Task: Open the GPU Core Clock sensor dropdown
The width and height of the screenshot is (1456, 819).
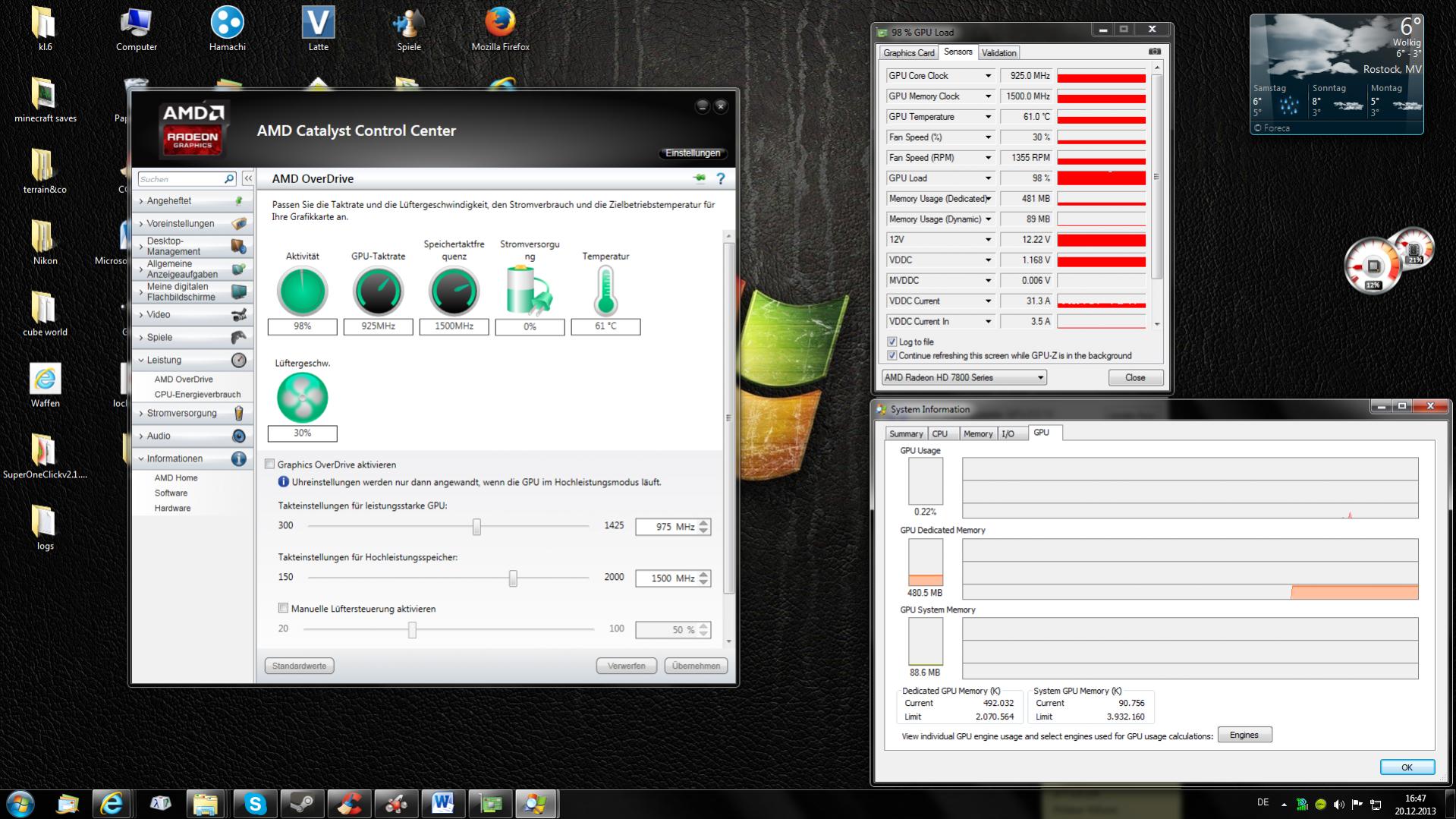Action: 988,76
